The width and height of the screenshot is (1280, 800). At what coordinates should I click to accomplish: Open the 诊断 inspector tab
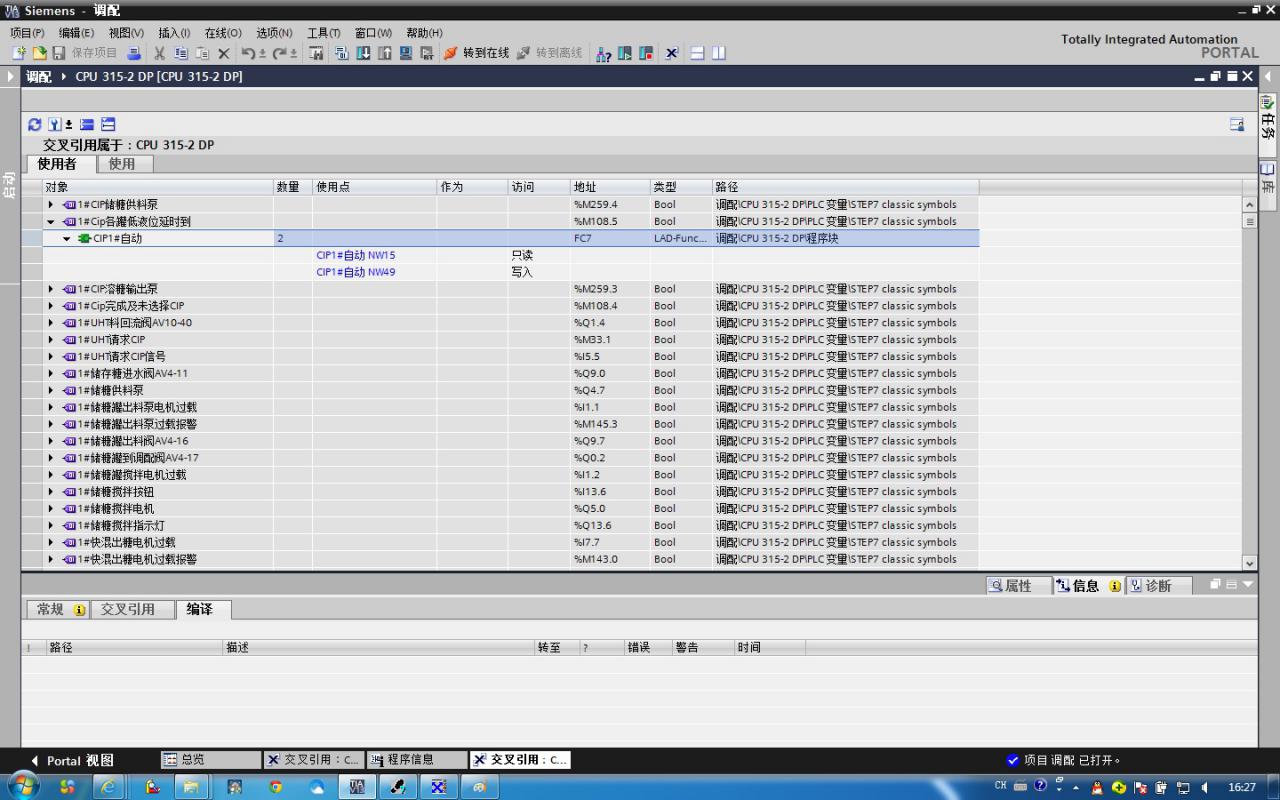1158,586
